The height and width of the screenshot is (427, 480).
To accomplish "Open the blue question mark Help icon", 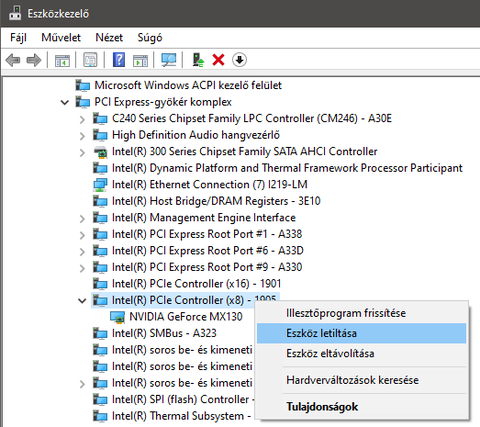I will tap(119, 60).
